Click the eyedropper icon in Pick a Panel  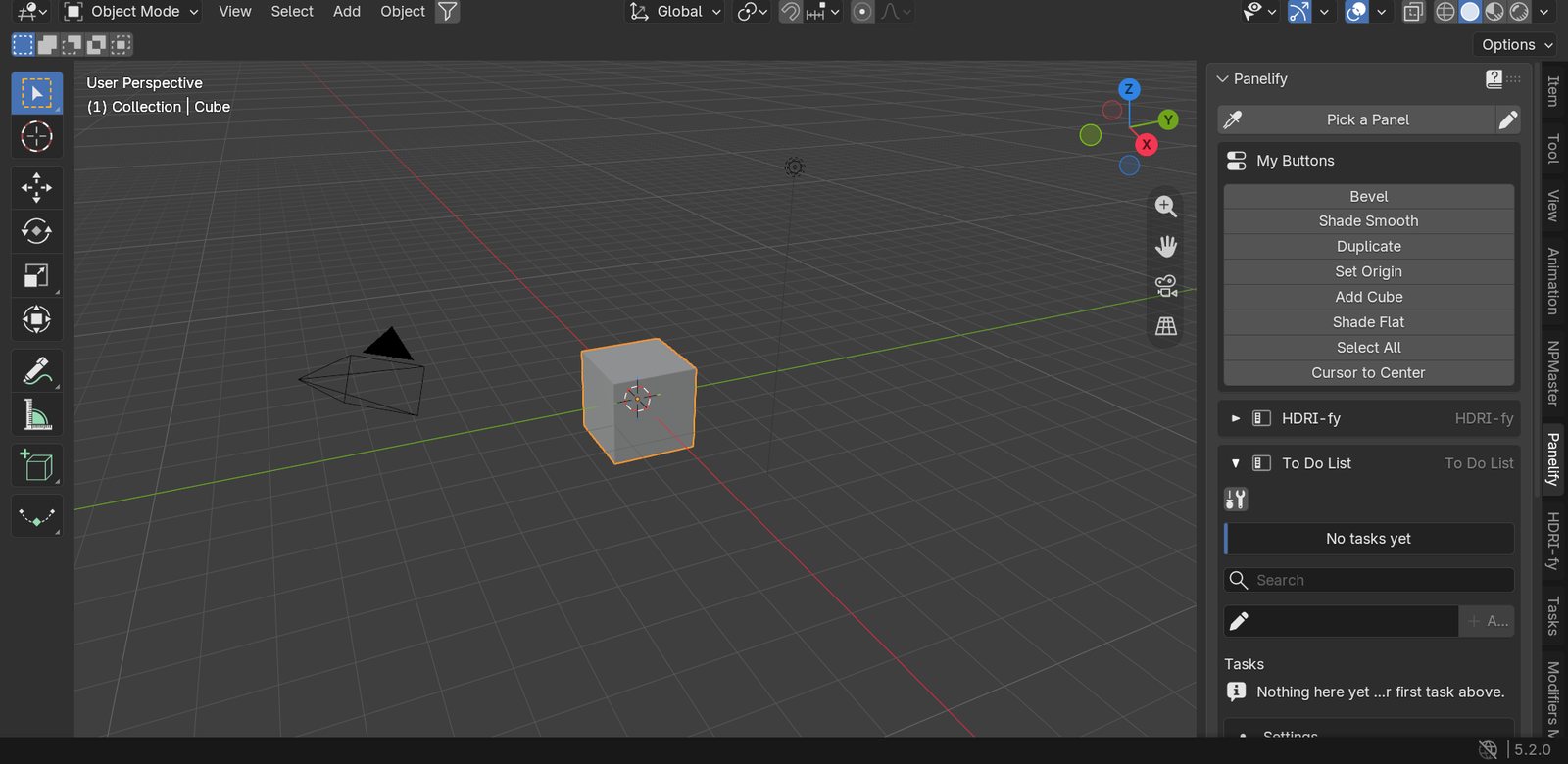[x=1233, y=119]
